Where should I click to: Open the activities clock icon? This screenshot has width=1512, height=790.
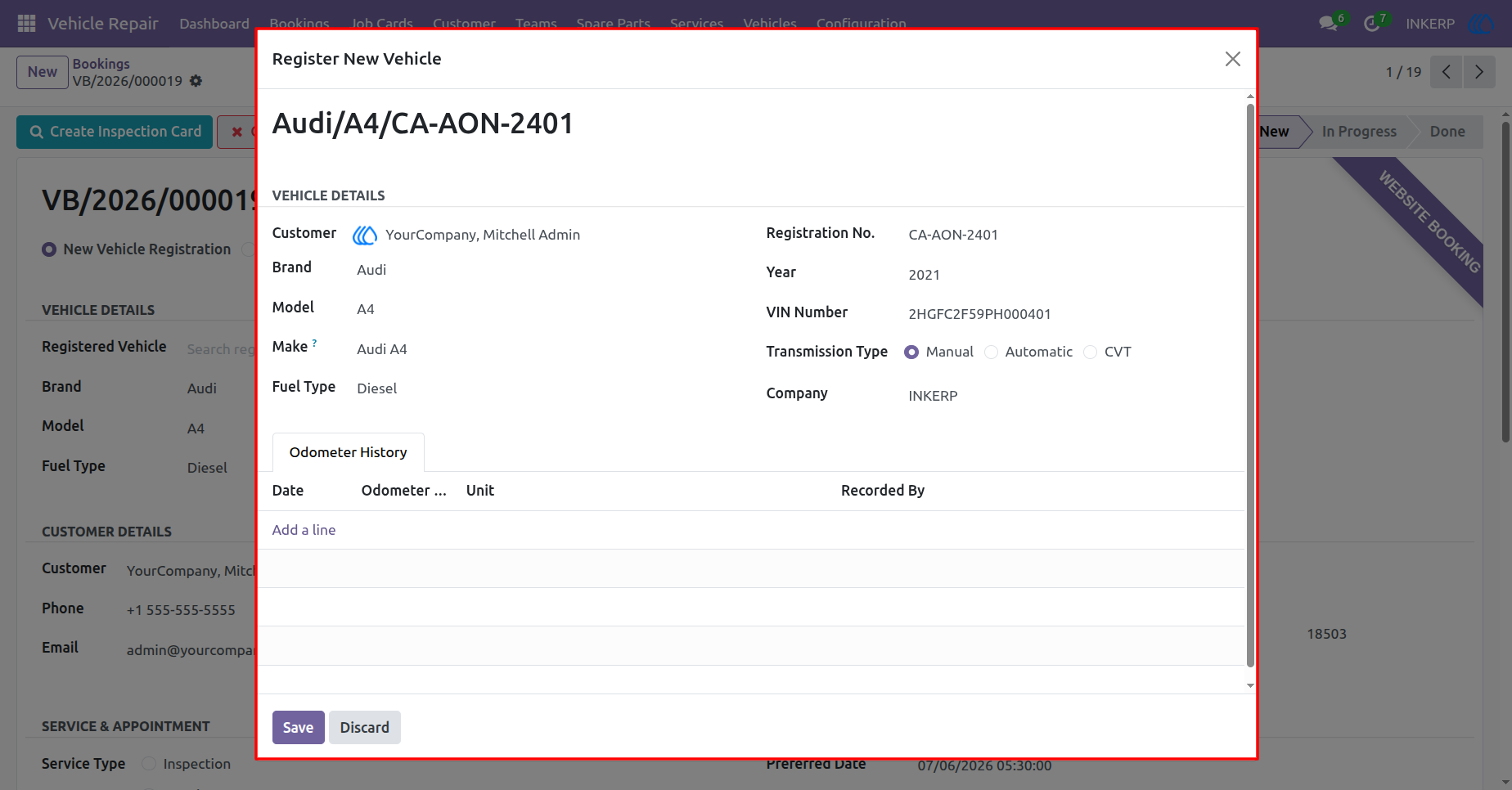[1372, 24]
